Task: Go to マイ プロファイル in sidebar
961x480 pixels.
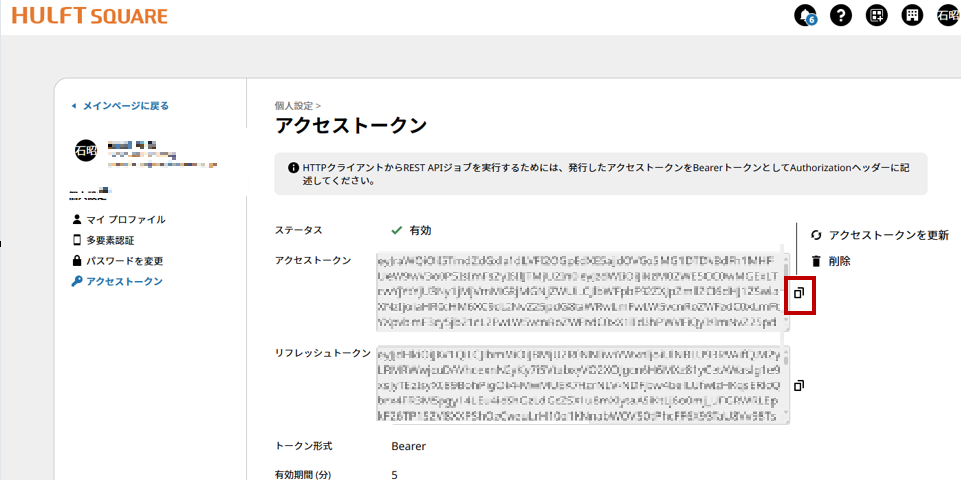Action: (125, 219)
